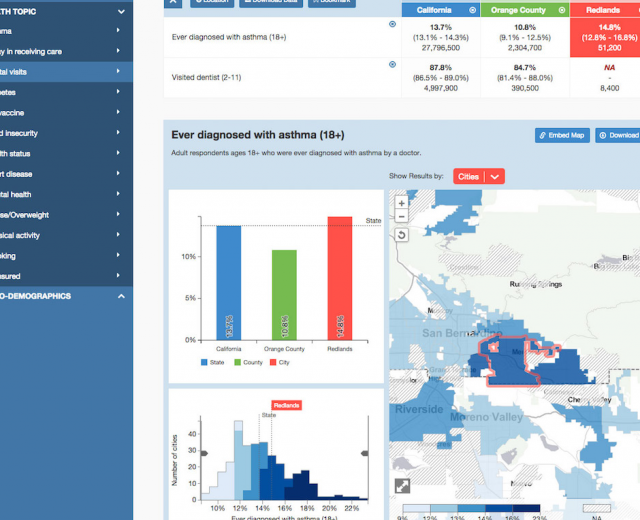Screen dimensions: 640x520
Task: Collapse the Health Topic section
Action: coord(121,12)
